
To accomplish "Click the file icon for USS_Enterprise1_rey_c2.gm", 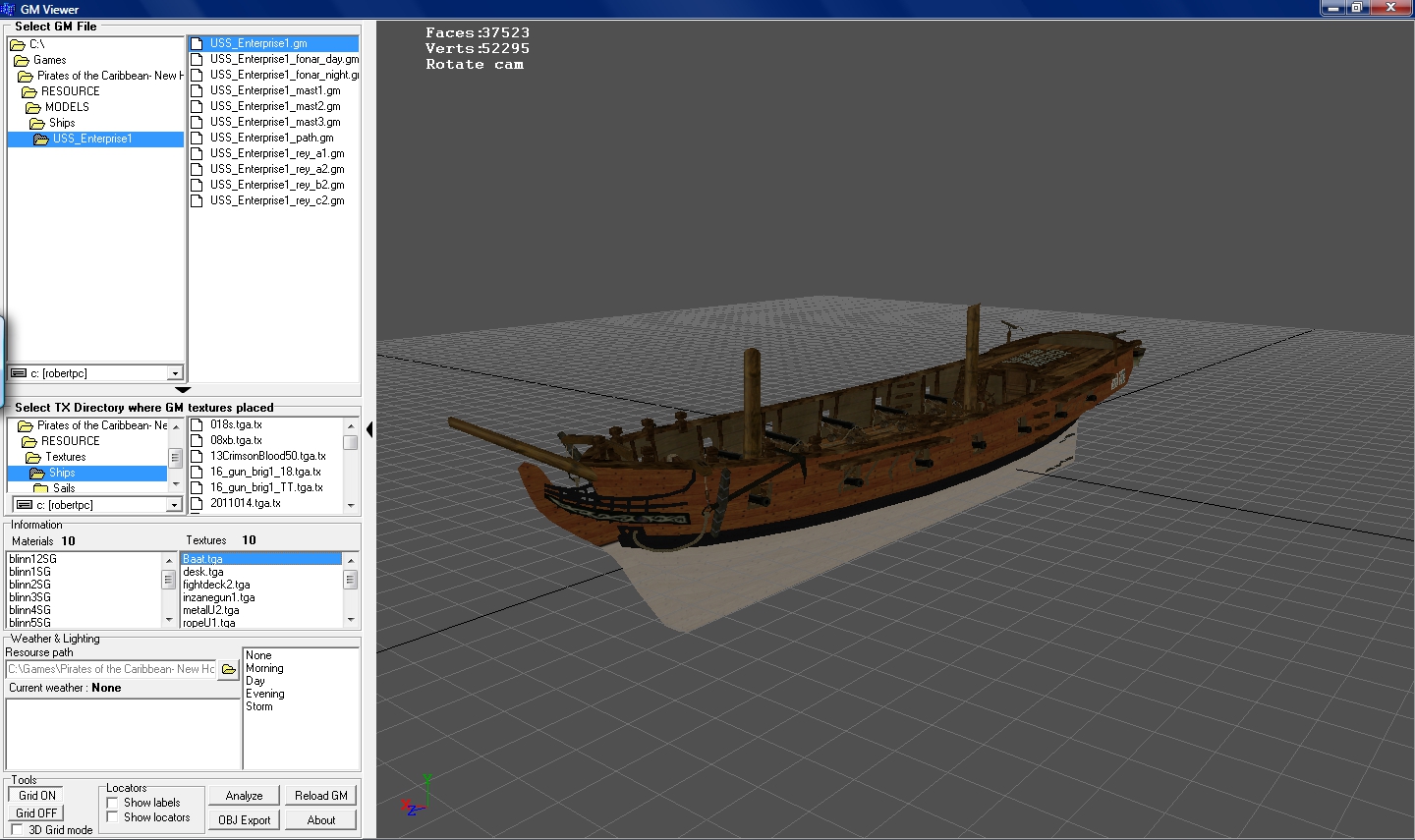I will [197, 200].
